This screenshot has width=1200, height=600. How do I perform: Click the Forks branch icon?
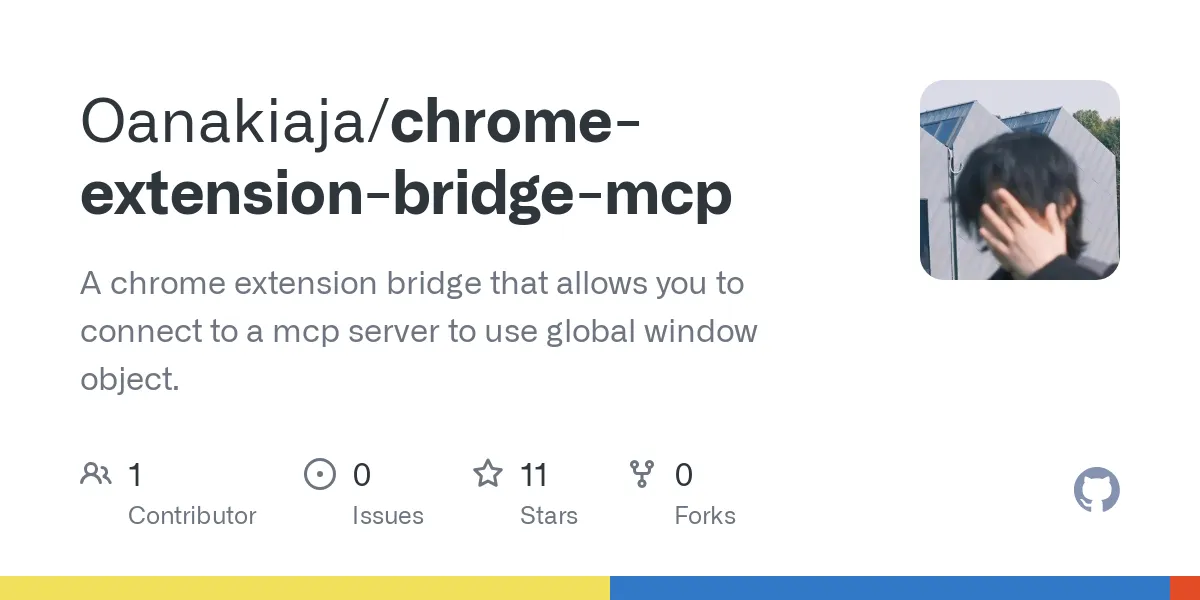pos(642,474)
